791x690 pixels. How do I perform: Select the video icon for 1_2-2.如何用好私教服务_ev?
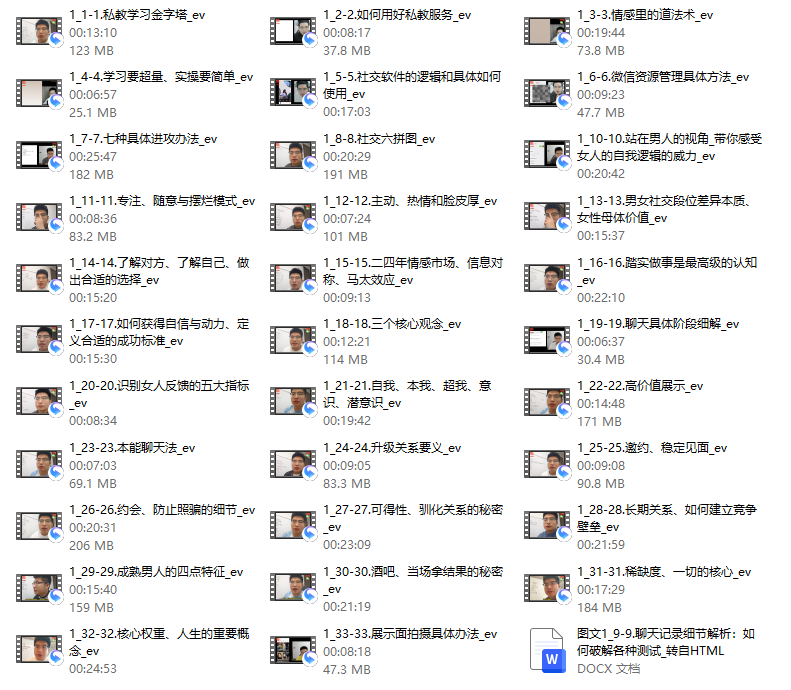[293, 32]
